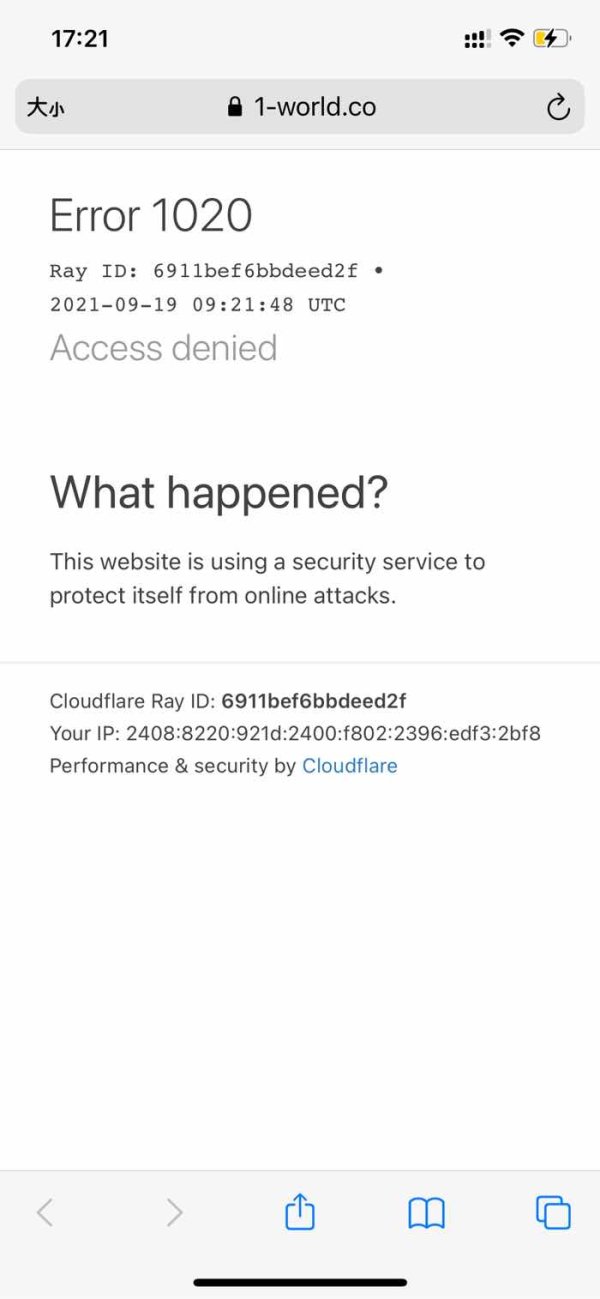Tap the battery charging indicator
Viewport: 600px width, 1299px height.
(551, 39)
